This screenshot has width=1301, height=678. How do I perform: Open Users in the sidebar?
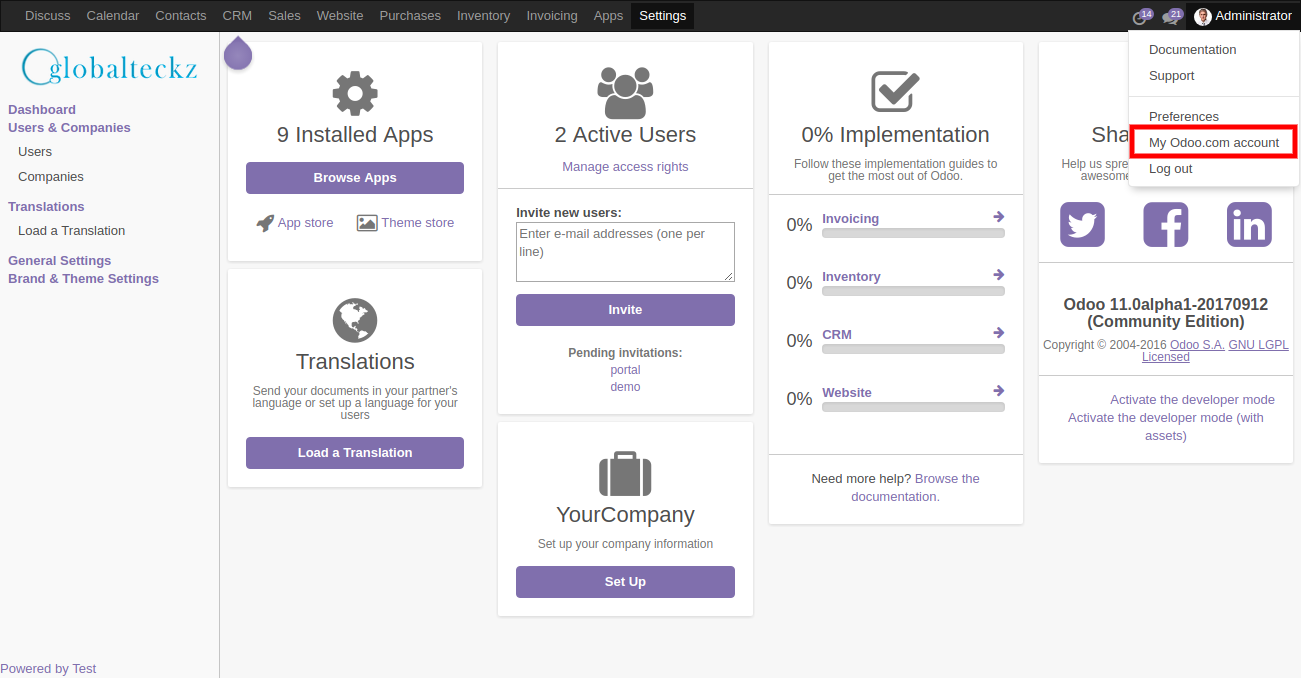(35, 152)
